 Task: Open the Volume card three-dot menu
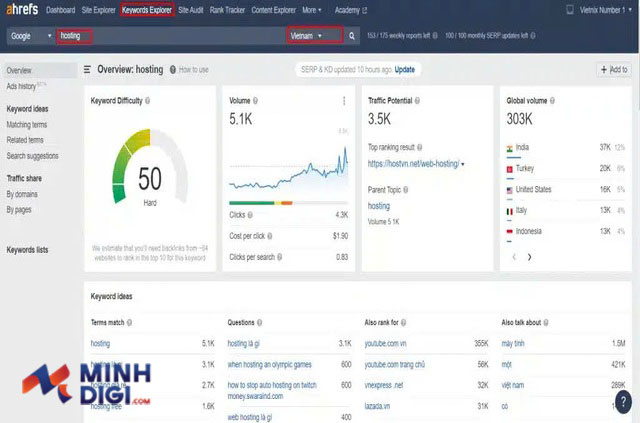(344, 101)
